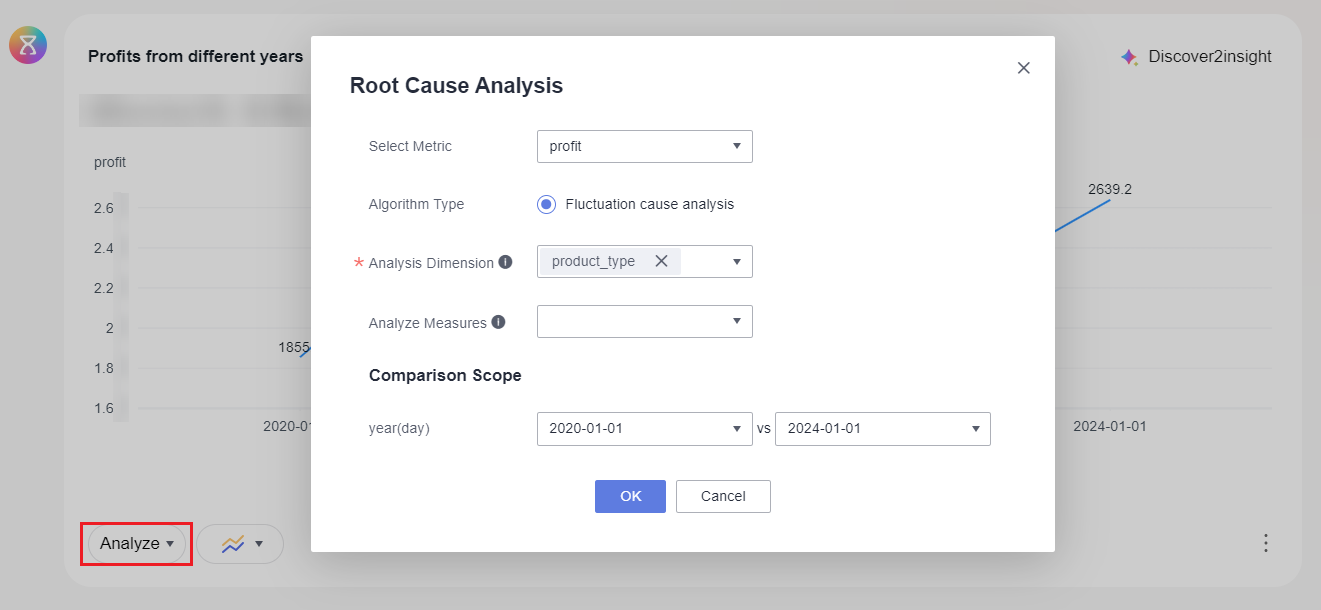The width and height of the screenshot is (1321, 610).
Task: Expand the Analysis Dimension dropdown arrow
Action: pyautogui.click(x=736, y=261)
